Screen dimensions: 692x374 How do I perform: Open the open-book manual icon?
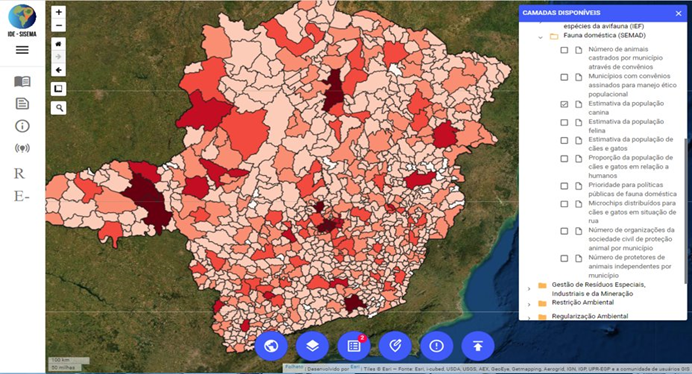(x=22, y=81)
